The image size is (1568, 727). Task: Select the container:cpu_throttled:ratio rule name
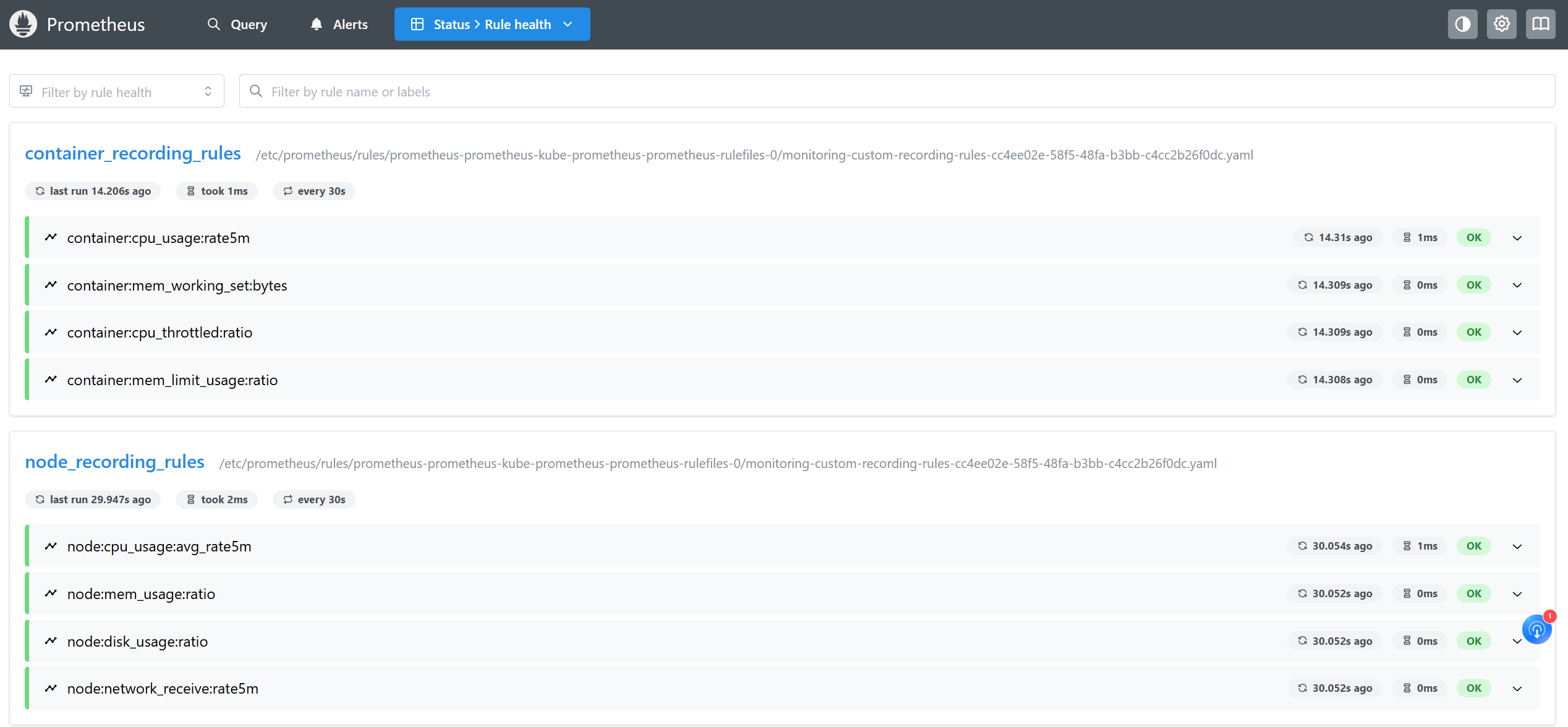[x=160, y=333]
